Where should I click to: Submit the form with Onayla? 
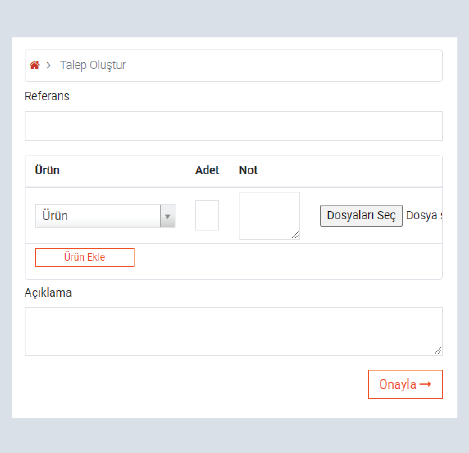coord(405,384)
